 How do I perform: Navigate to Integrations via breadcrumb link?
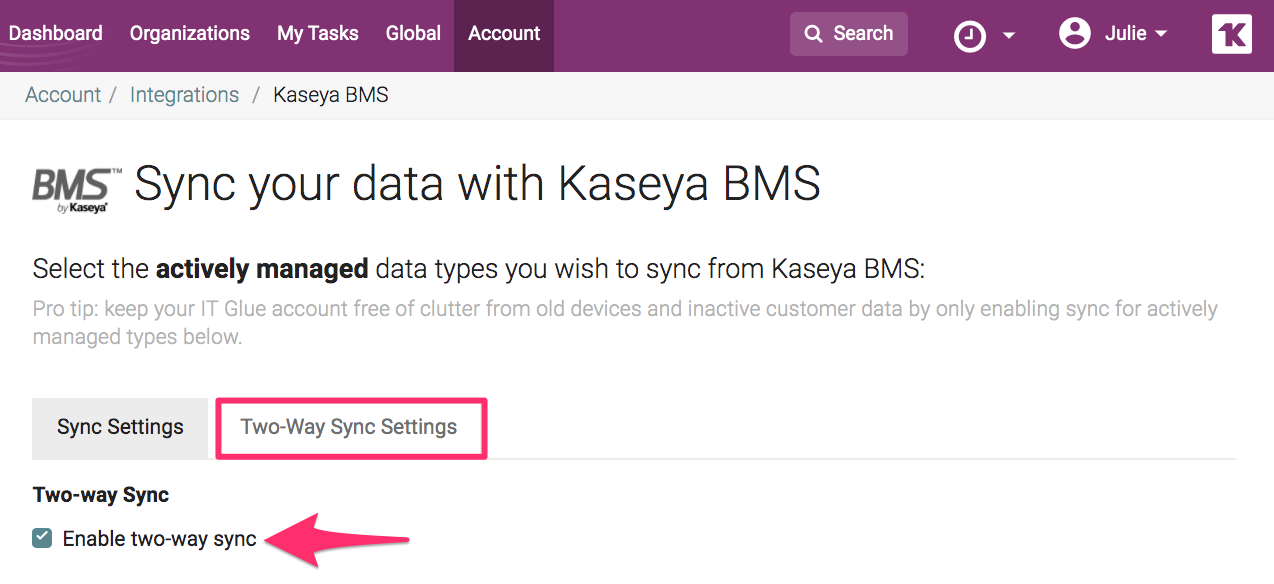pyautogui.click(x=184, y=94)
